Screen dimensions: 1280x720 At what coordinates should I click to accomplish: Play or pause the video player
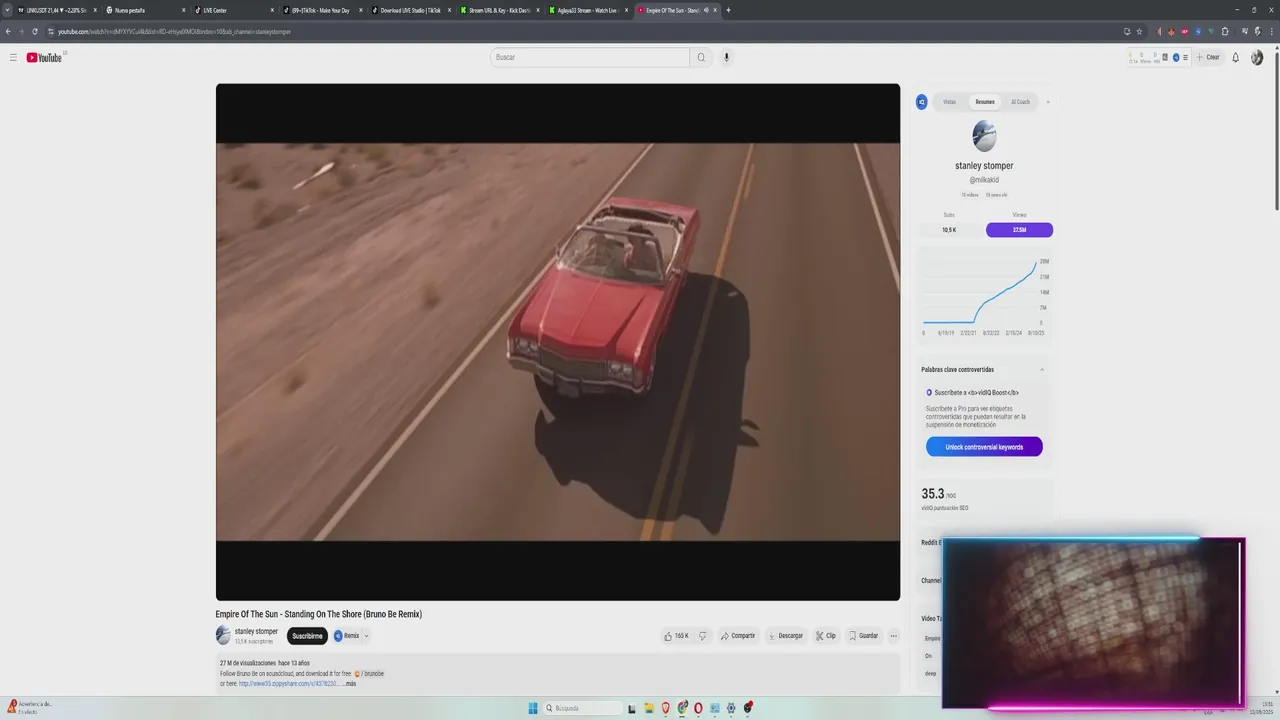(x=558, y=342)
